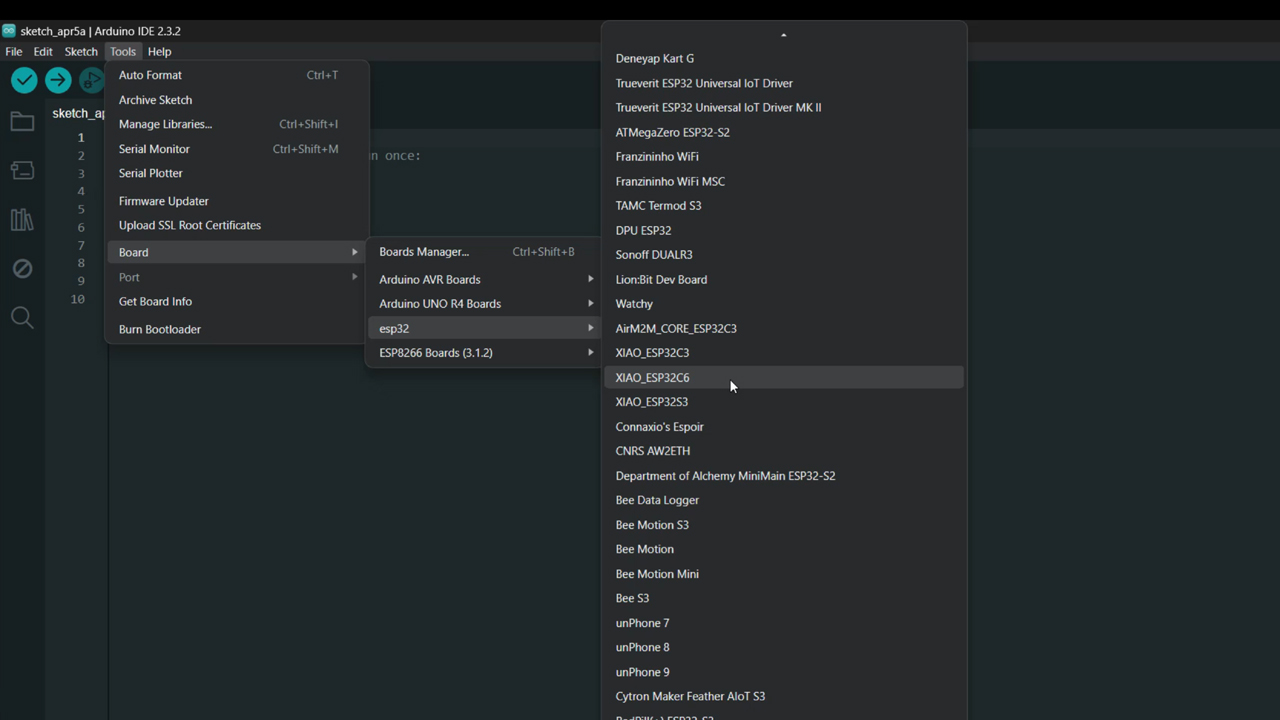This screenshot has width=1280, height=720.
Task: Pick Connaxio's Espoir
Action: (784, 426)
